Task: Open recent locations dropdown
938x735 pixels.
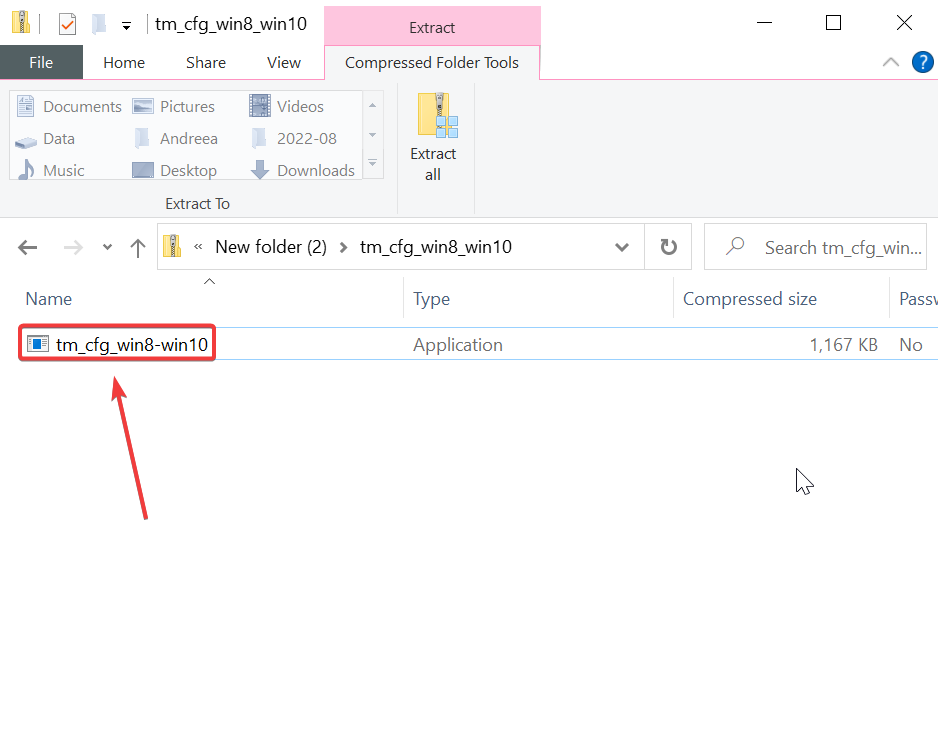Action: coord(107,247)
